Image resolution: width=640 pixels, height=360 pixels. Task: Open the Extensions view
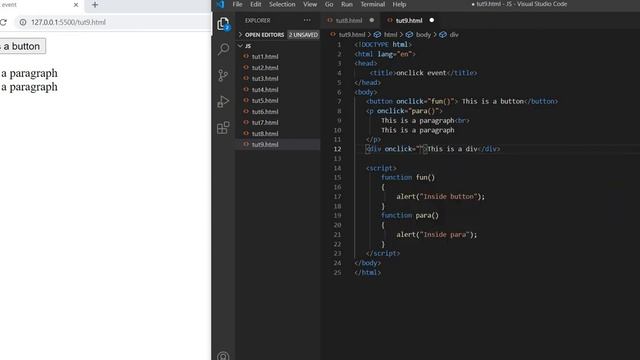coord(223,128)
